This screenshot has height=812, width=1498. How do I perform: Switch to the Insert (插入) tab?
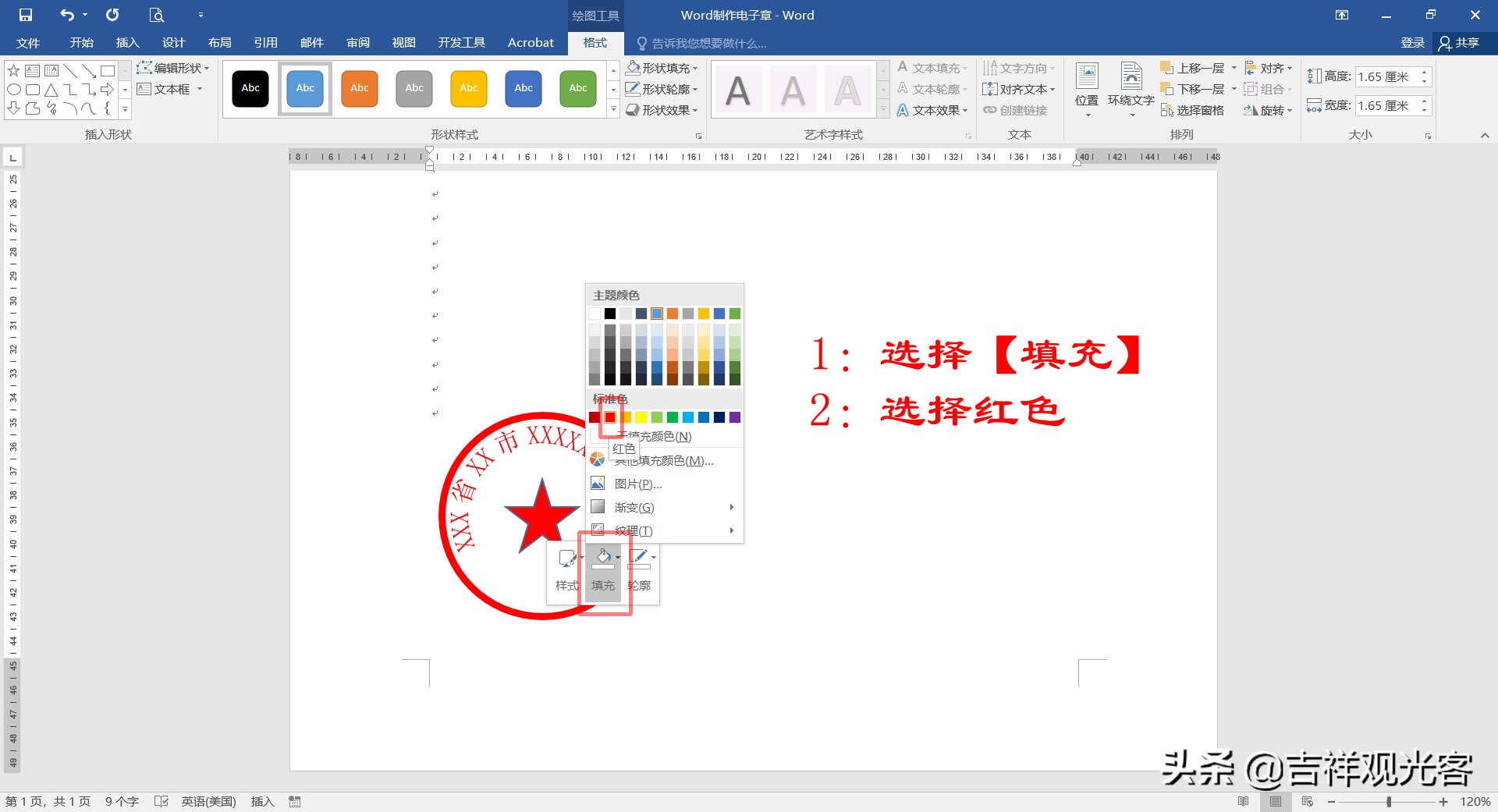click(127, 43)
